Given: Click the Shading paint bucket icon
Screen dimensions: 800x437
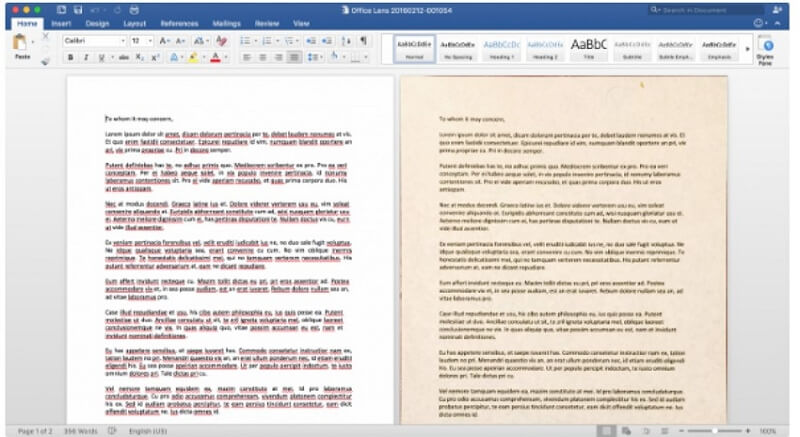Looking at the screenshot, I should [x=334, y=58].
